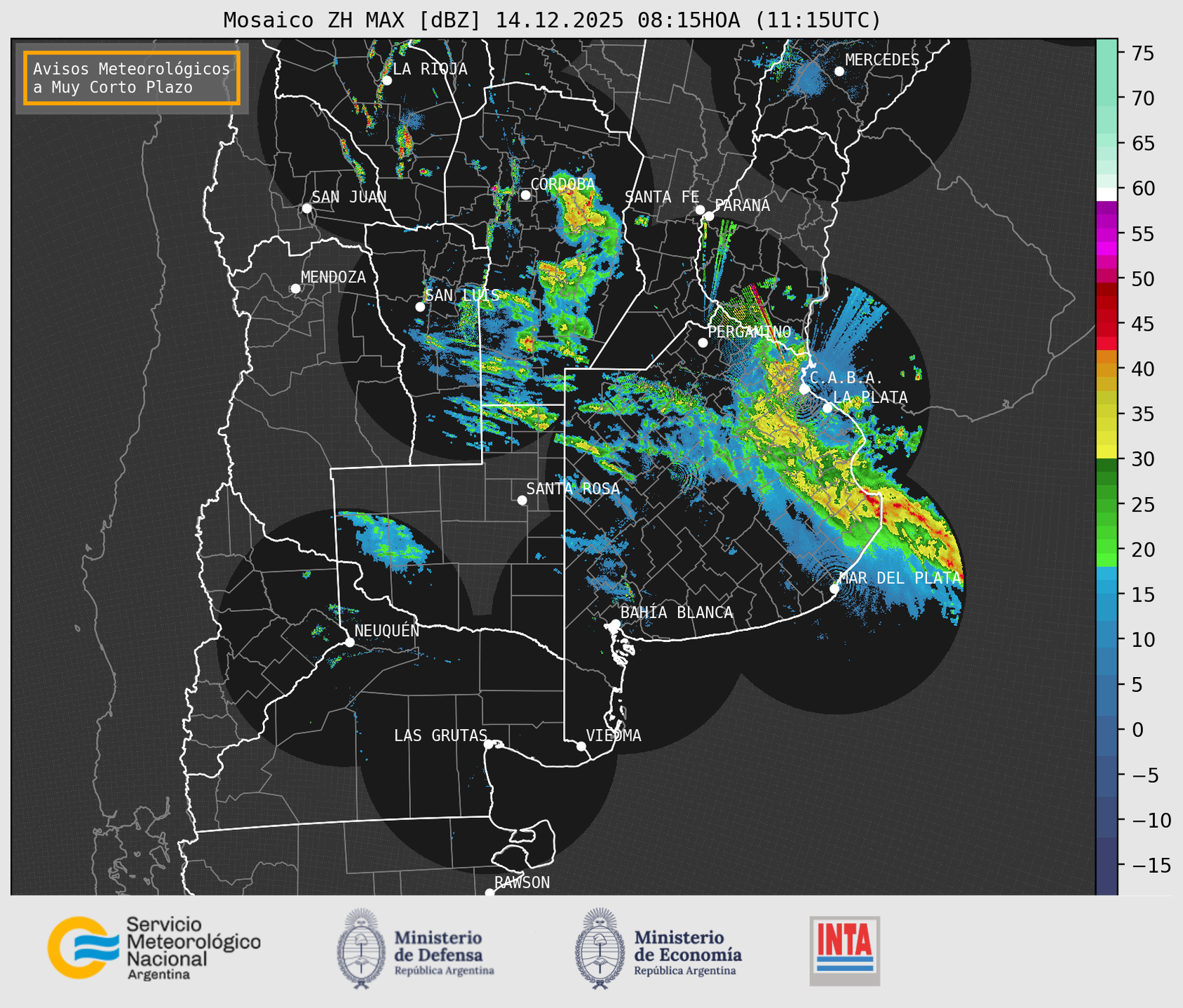Click the PARANÁ city label
Screen dimensions: 1183x1008
[742, 205]
